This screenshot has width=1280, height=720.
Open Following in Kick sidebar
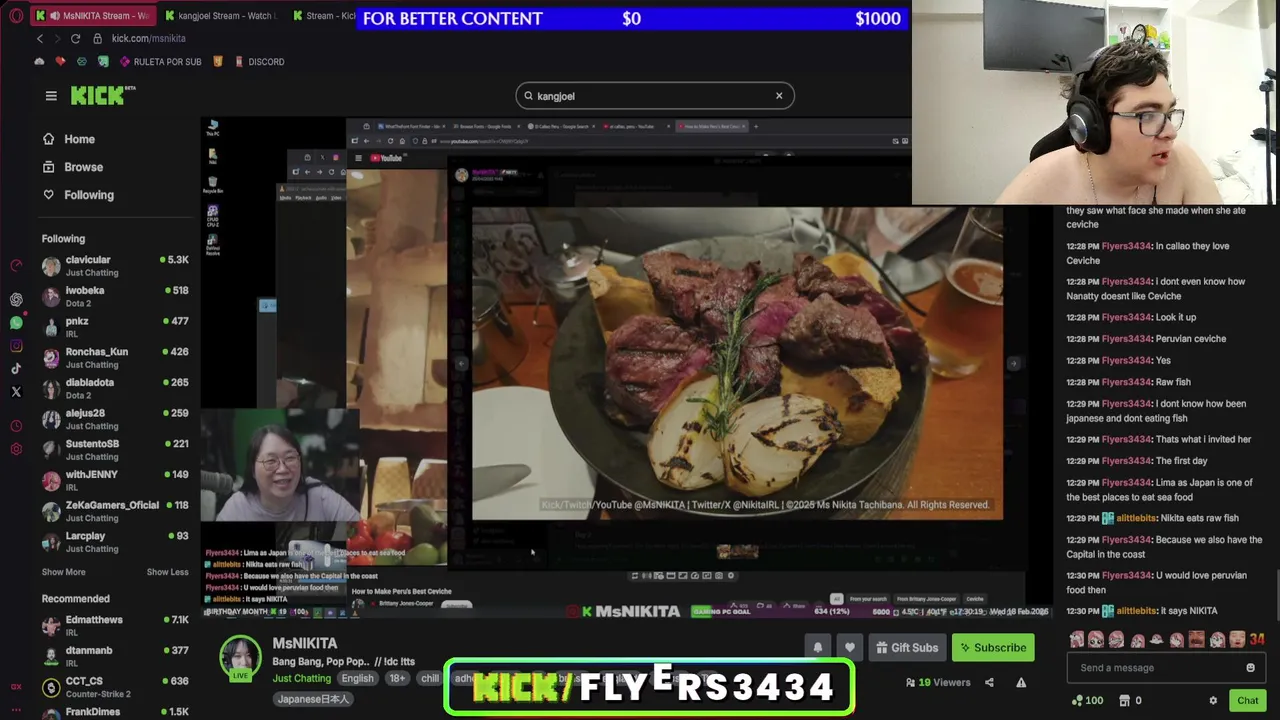pos(78,195)
